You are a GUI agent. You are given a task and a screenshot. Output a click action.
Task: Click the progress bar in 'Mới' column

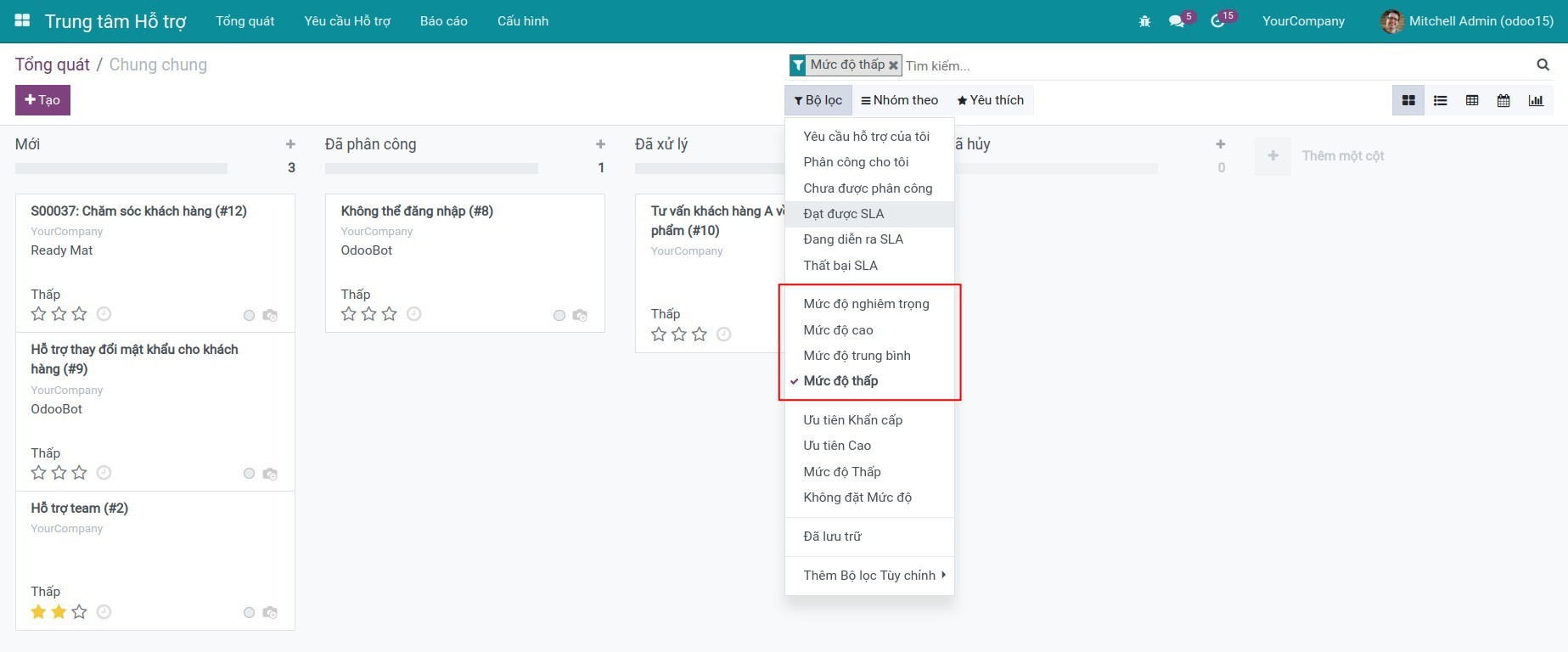tap(121, 168)
